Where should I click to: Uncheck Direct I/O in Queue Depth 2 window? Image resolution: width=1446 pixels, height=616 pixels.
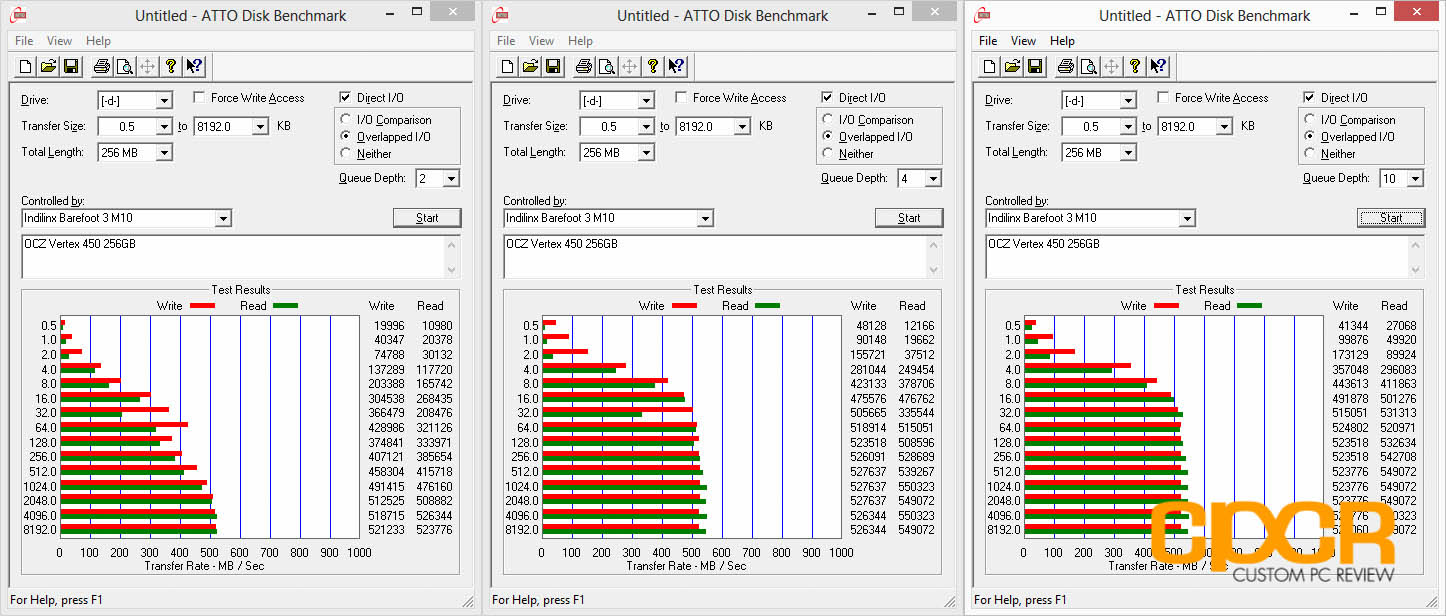pos(346,98)
